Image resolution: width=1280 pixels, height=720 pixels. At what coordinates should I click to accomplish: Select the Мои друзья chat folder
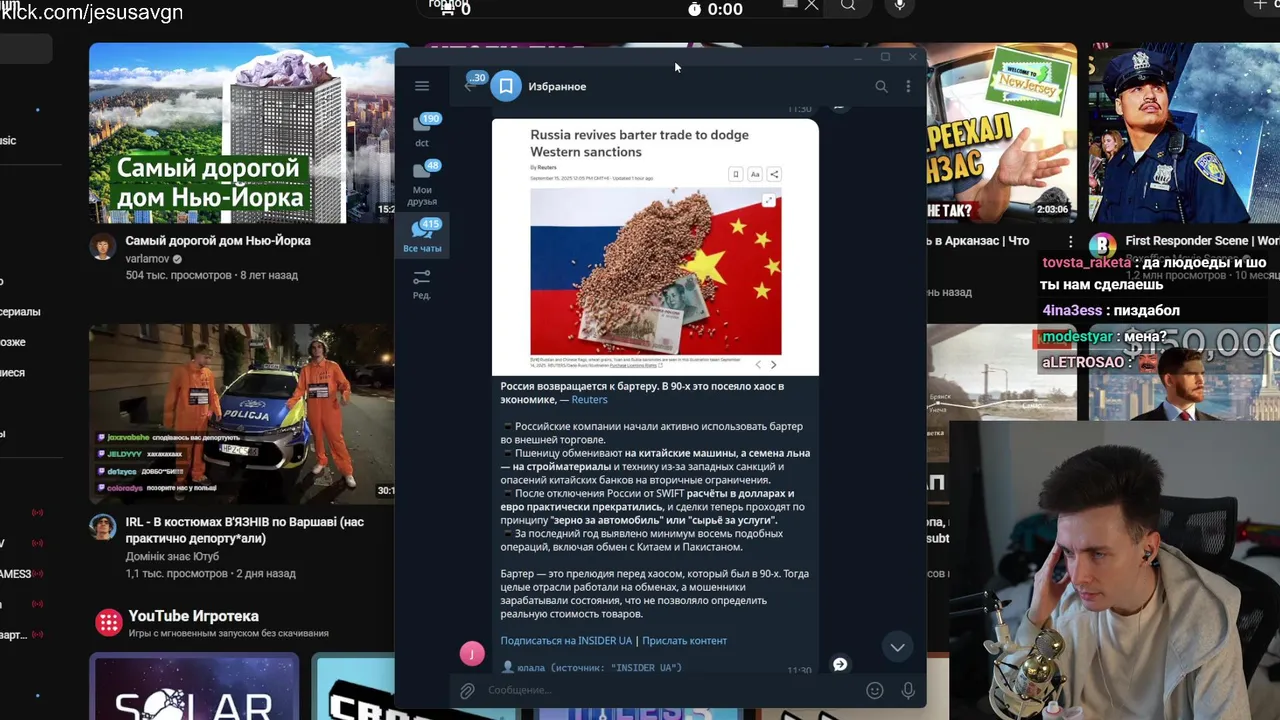(422, 182)
